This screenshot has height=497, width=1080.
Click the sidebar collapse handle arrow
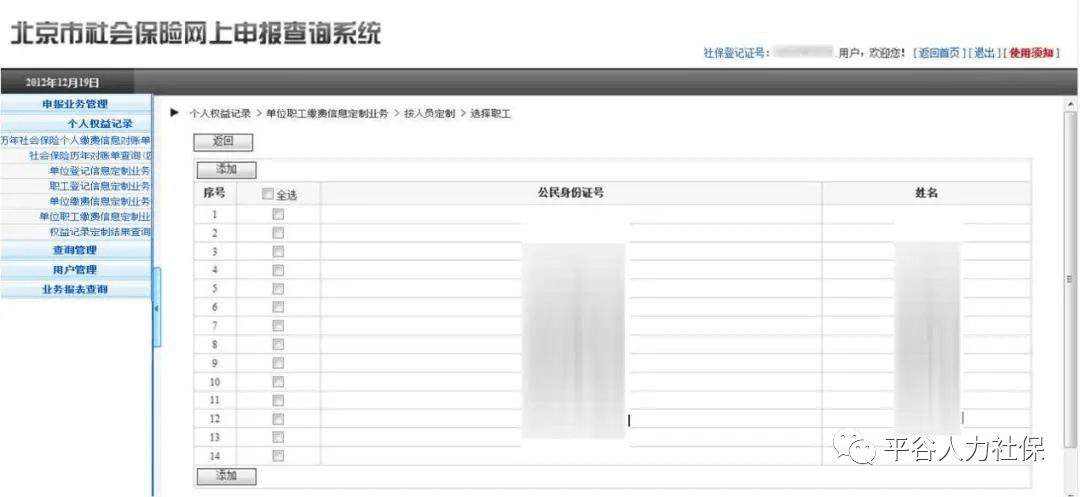click(x=156, y=308)
